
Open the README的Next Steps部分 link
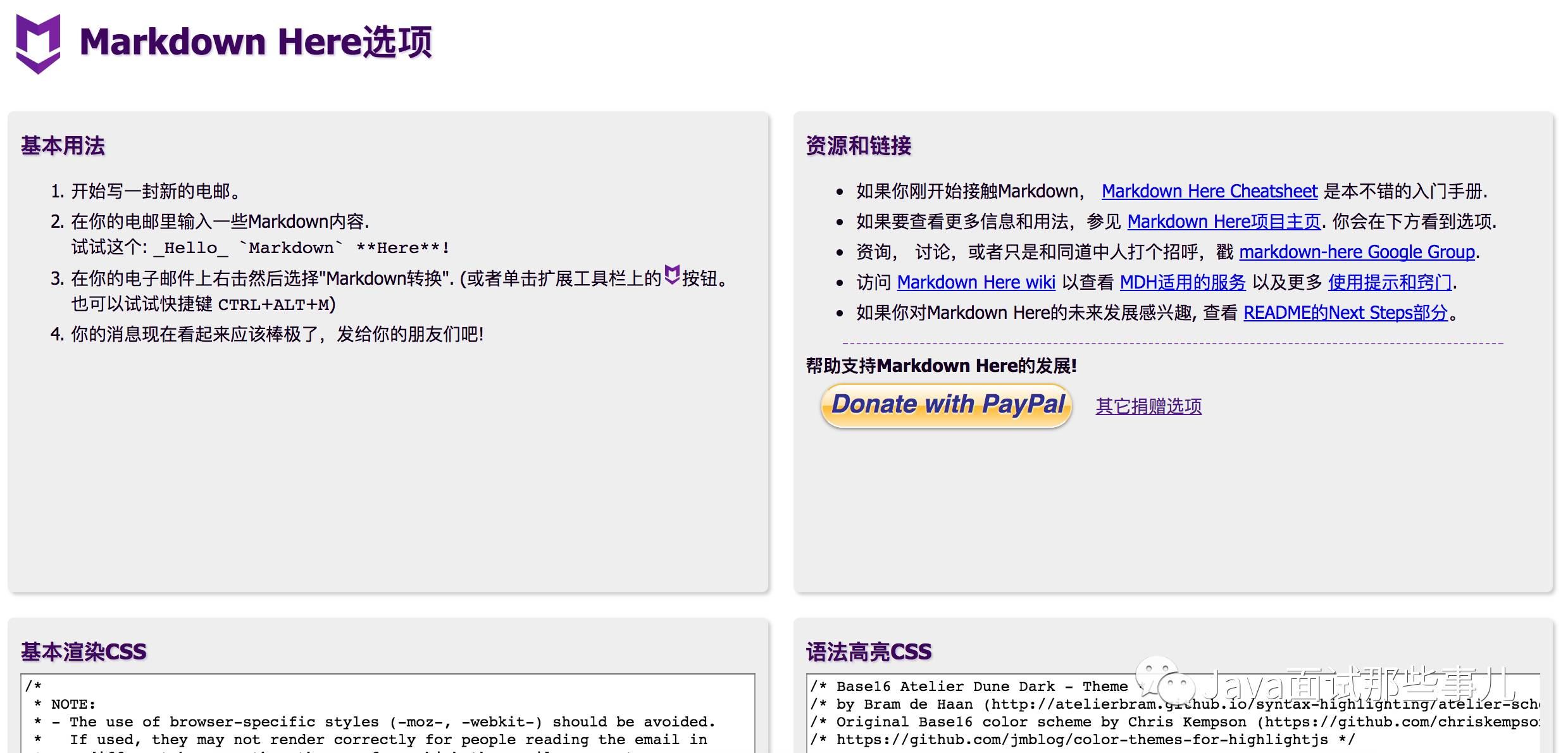[1345, 313]
